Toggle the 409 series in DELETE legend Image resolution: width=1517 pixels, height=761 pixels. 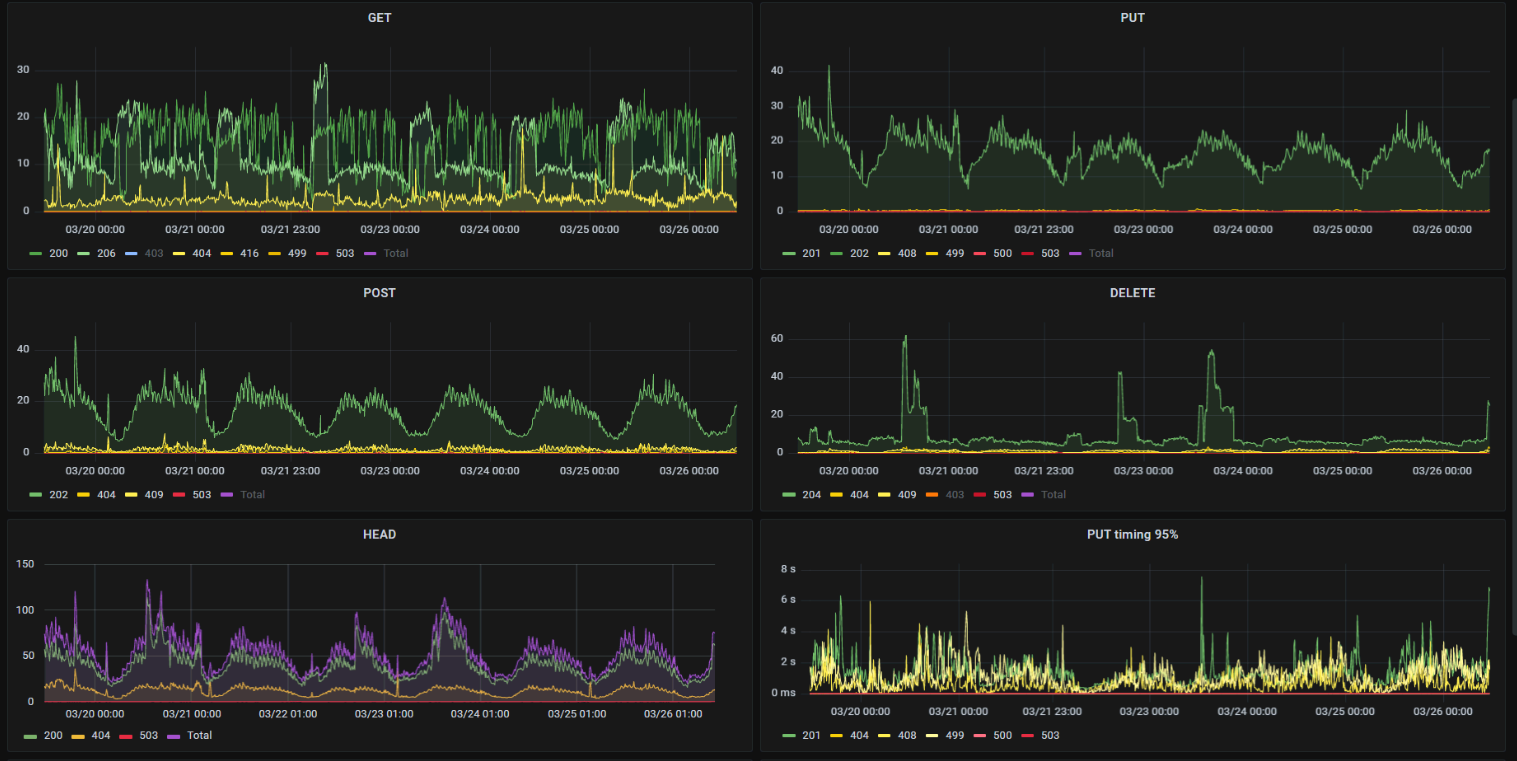point(907,494)
